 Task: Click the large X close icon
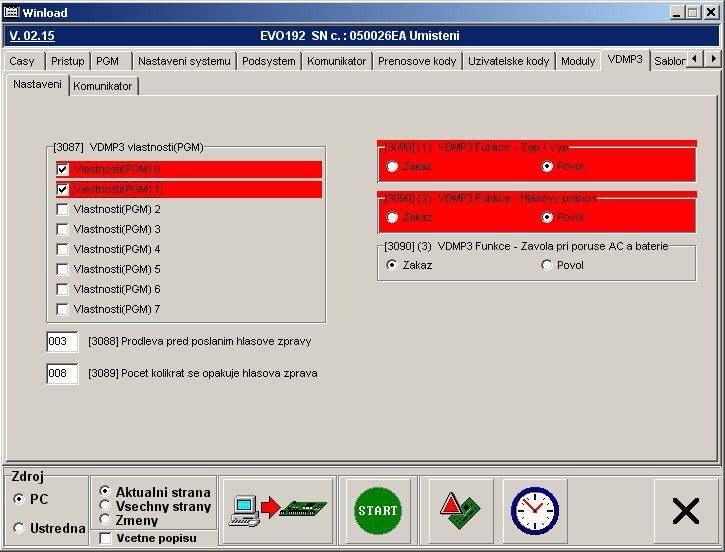tap(686, 511)
